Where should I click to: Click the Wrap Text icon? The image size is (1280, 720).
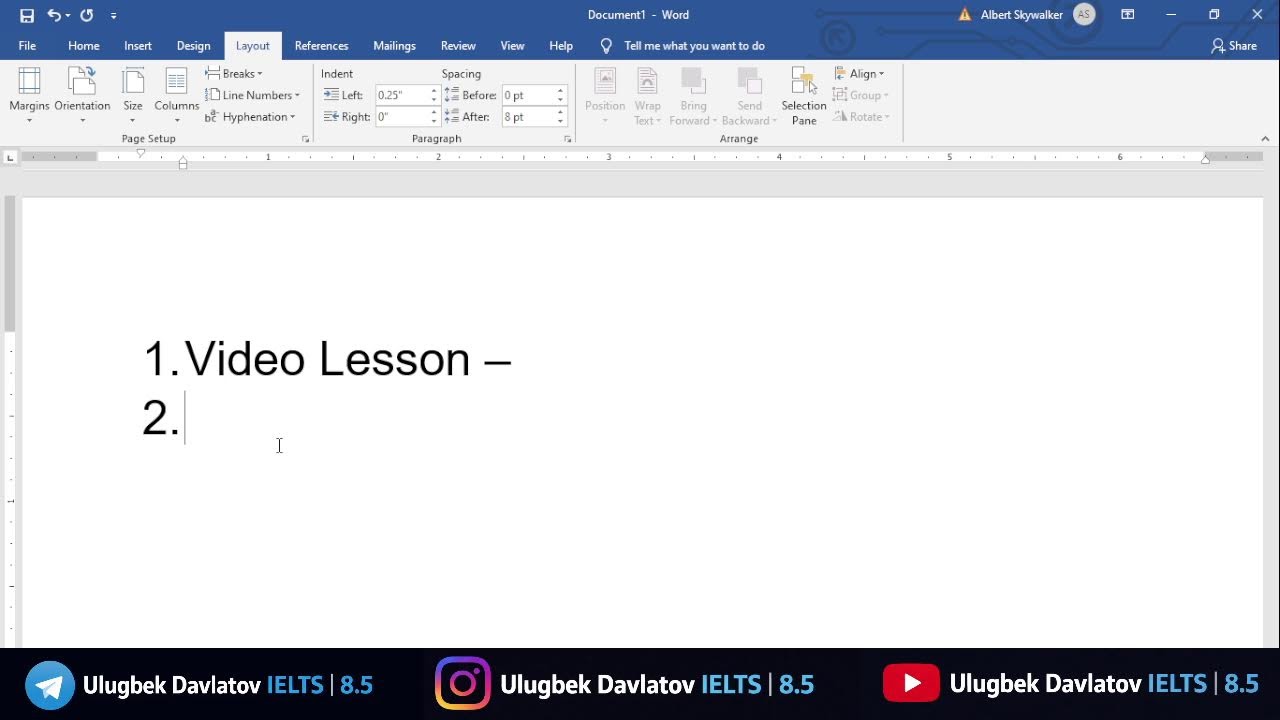[647, 80]
